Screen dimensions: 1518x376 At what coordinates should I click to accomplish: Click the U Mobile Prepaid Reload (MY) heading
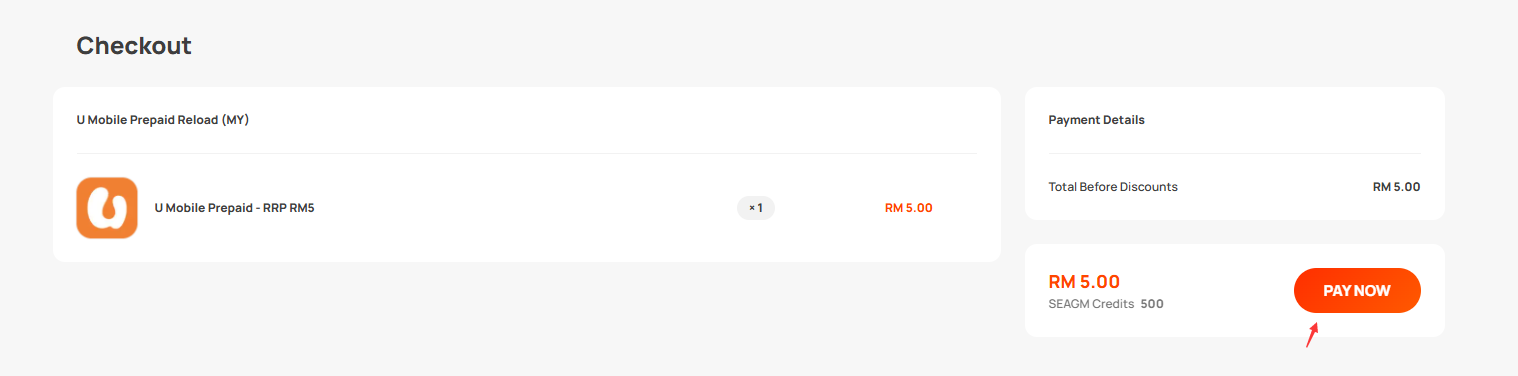[x=163, y=120]
